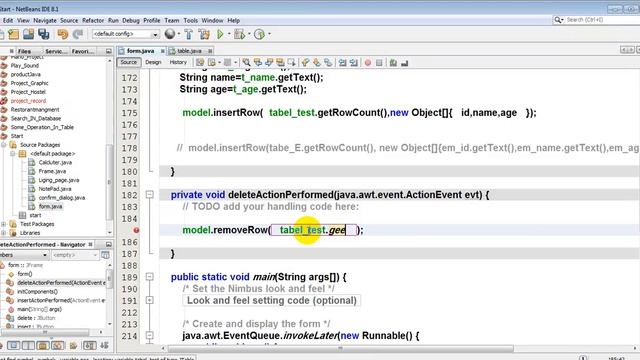Image resolution: width=640 pixels, height=360 pixels.
Task: Click the Undo toolbar icon
Action: 62,34
